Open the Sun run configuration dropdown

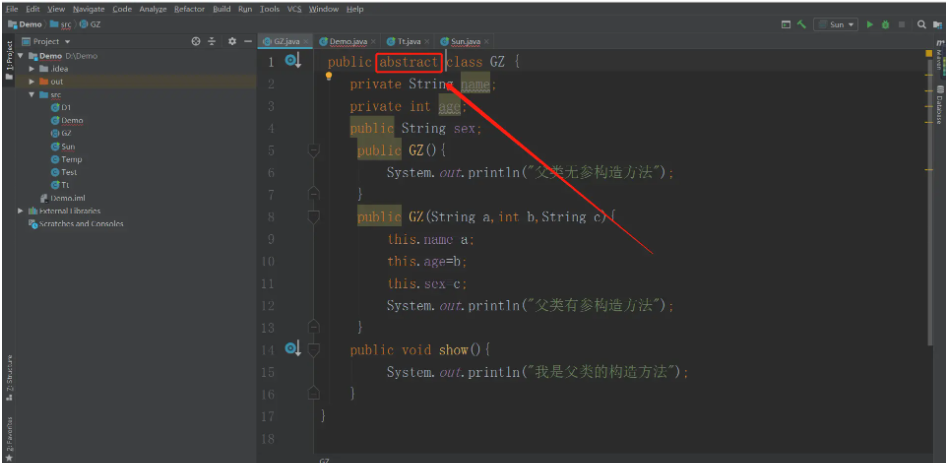point(836,25)
